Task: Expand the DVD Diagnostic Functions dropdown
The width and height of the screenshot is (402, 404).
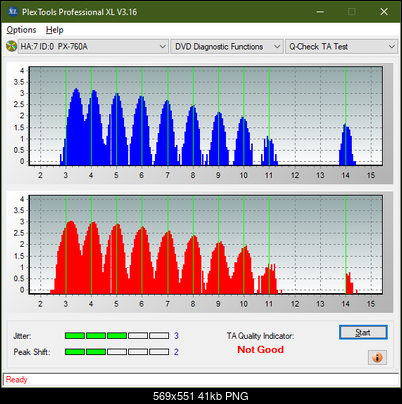Action: 227,47
